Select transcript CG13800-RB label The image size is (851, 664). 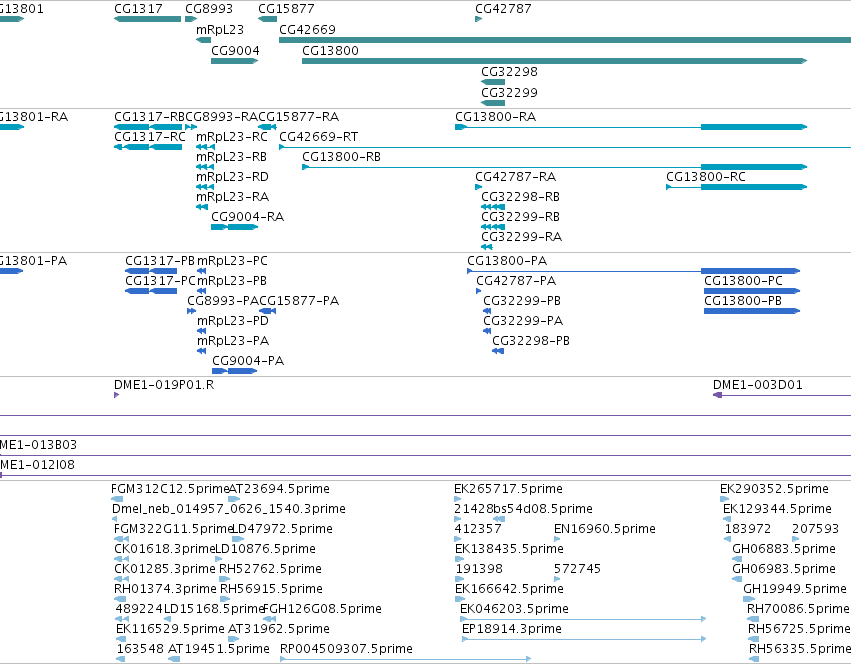pyautogui.click(x=341, y=157)
